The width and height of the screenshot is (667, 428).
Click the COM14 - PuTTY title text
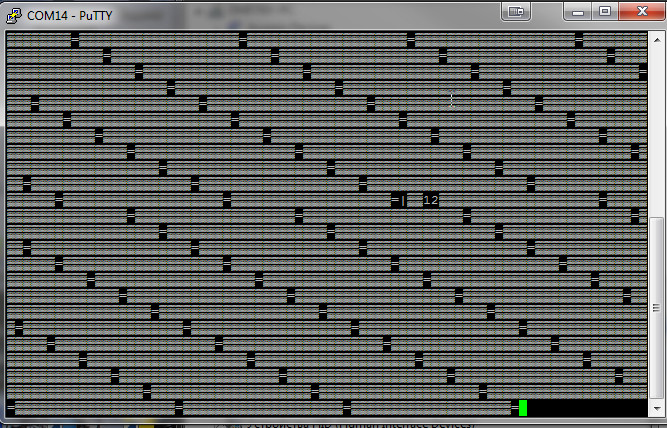(x=68, y=12)
